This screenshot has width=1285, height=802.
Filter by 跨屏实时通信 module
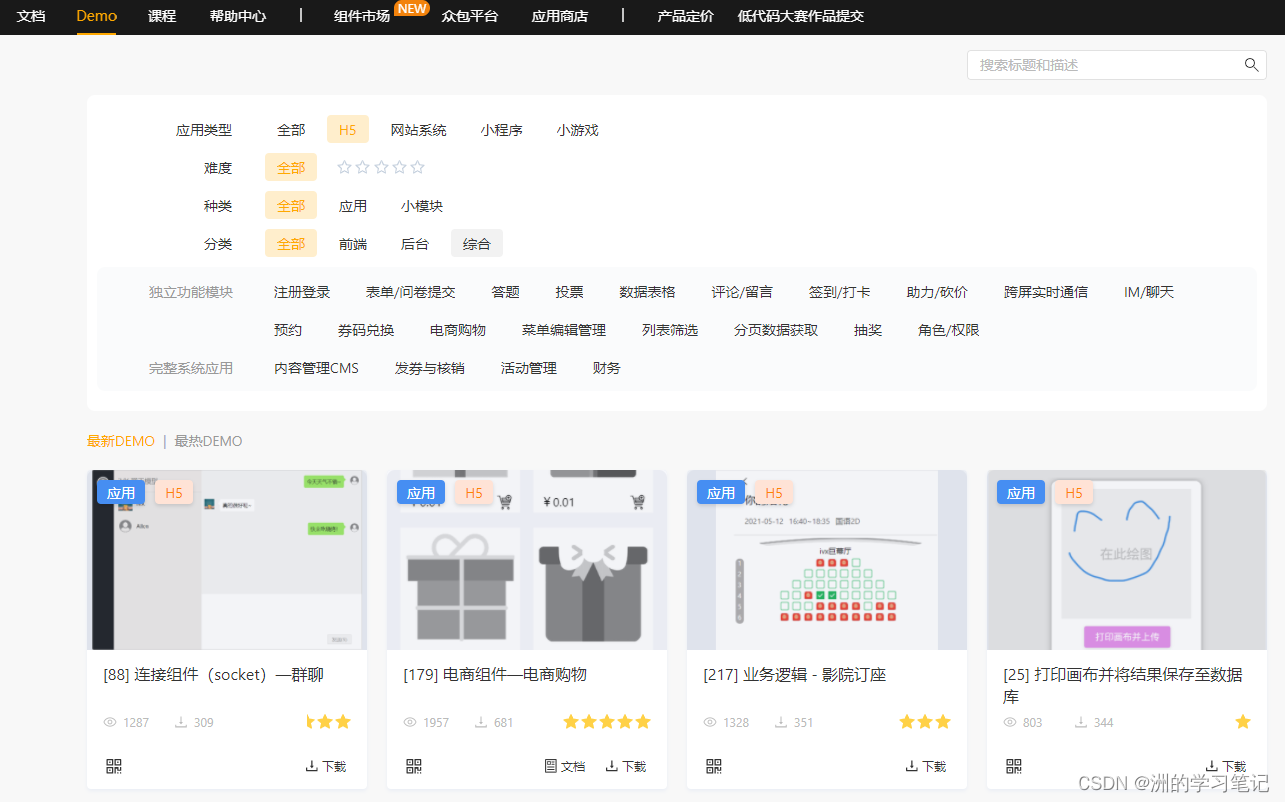coord(1046,292)
